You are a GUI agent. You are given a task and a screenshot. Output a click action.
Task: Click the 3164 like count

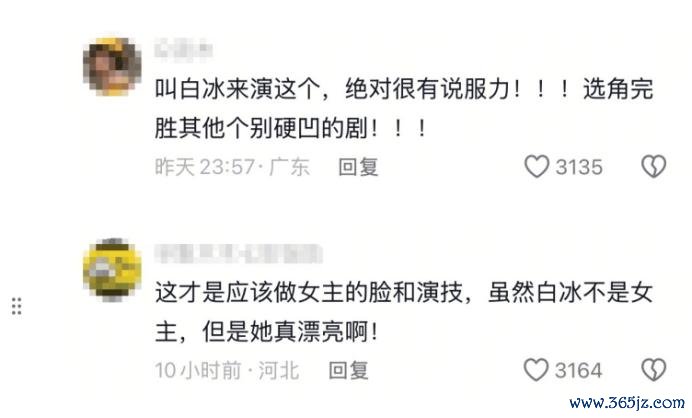point(579,370)
